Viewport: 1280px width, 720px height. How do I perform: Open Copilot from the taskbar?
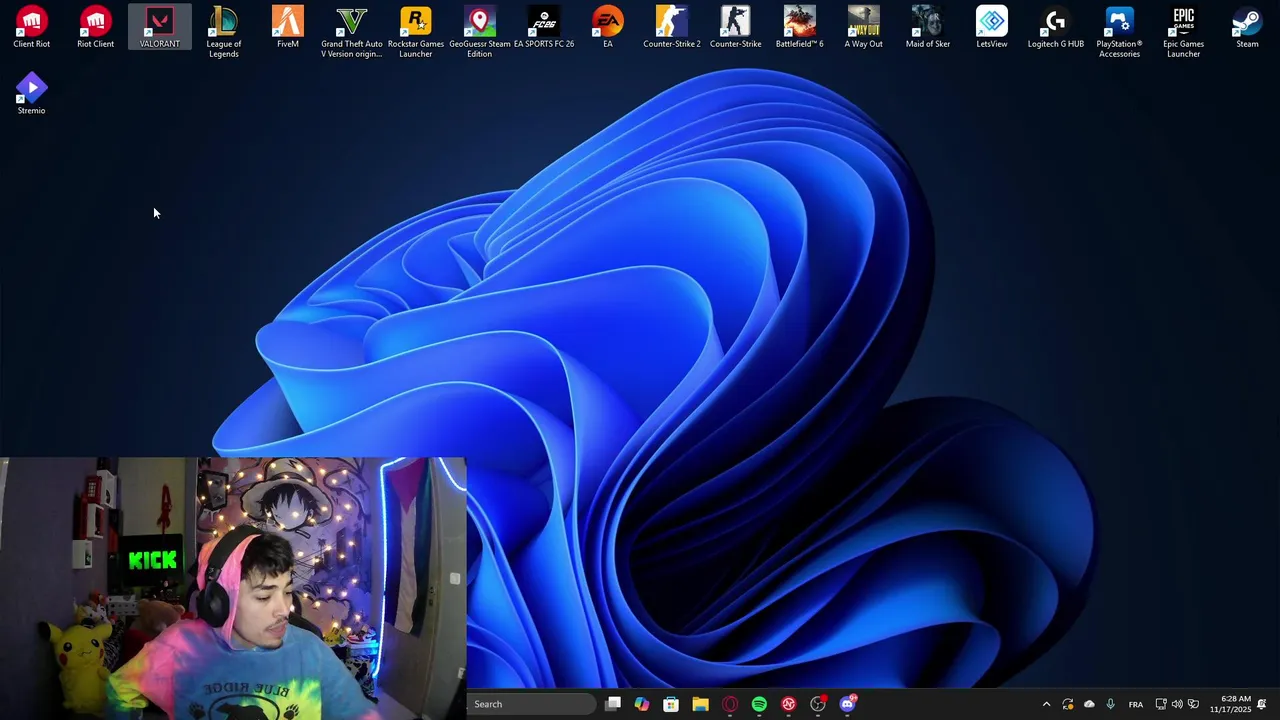click(x=642, y=704)
